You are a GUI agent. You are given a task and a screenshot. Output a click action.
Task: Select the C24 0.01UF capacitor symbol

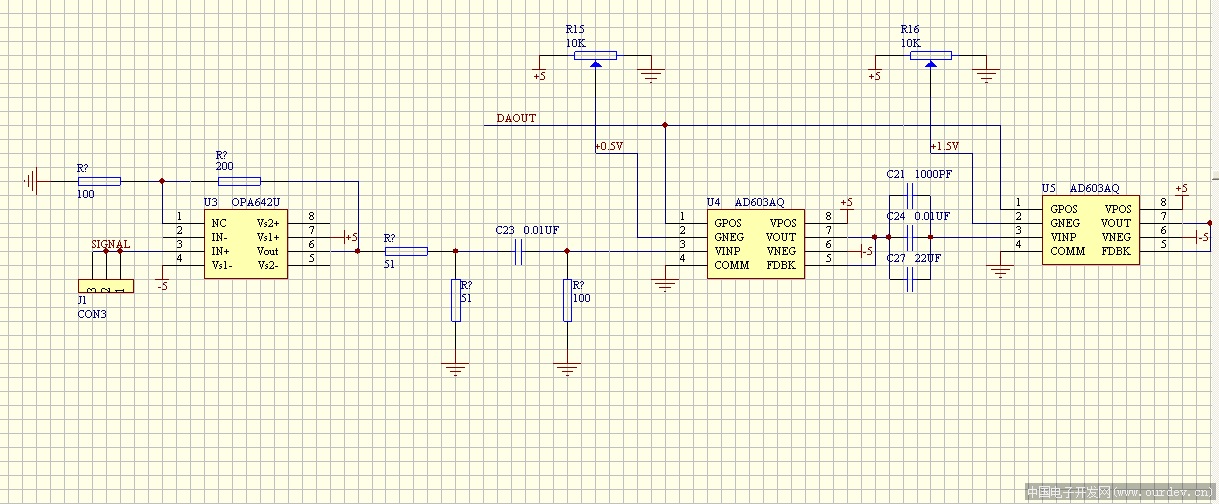pos(910,237)
